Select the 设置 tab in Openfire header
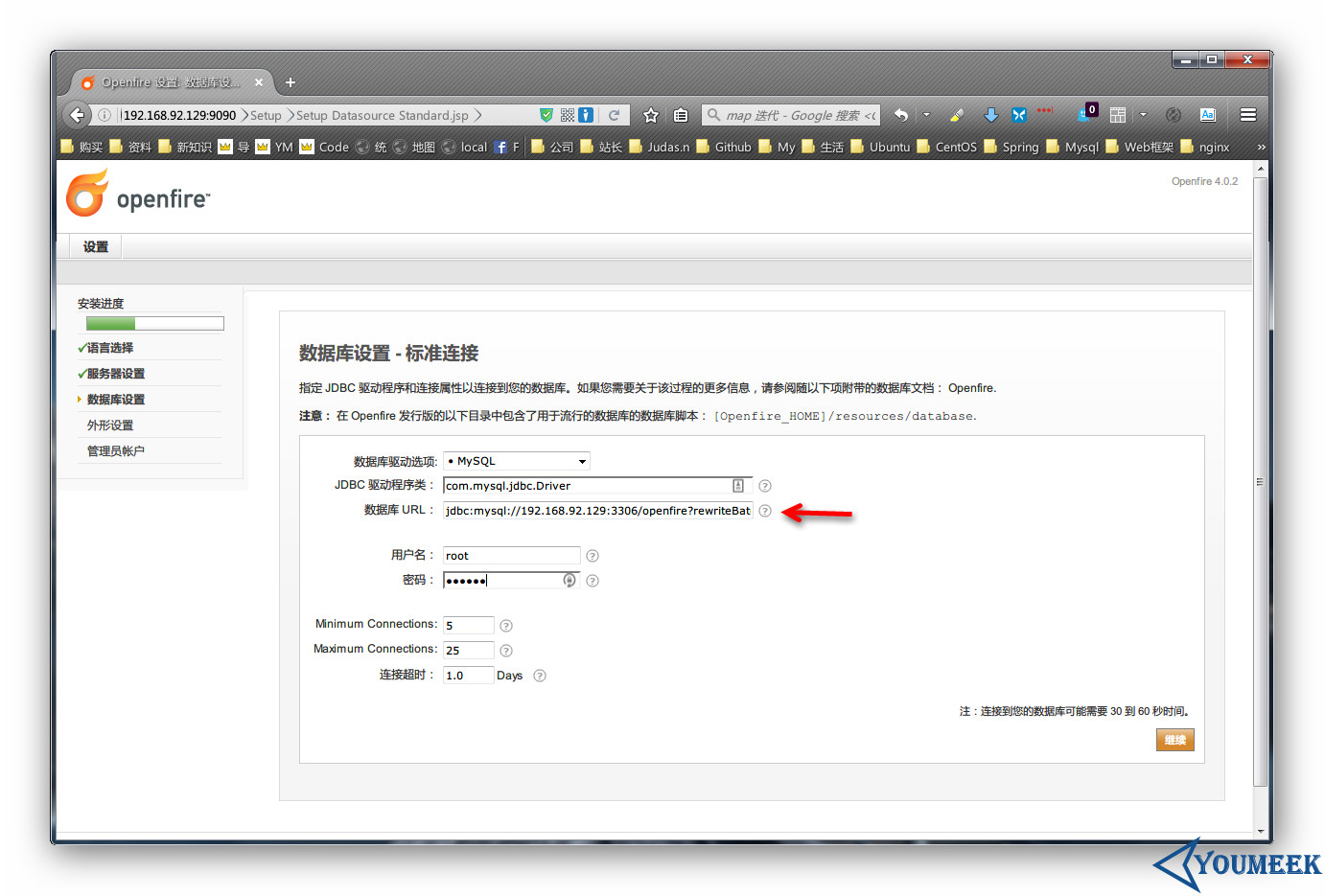The image size is (1325, 896). pos(96,246)
